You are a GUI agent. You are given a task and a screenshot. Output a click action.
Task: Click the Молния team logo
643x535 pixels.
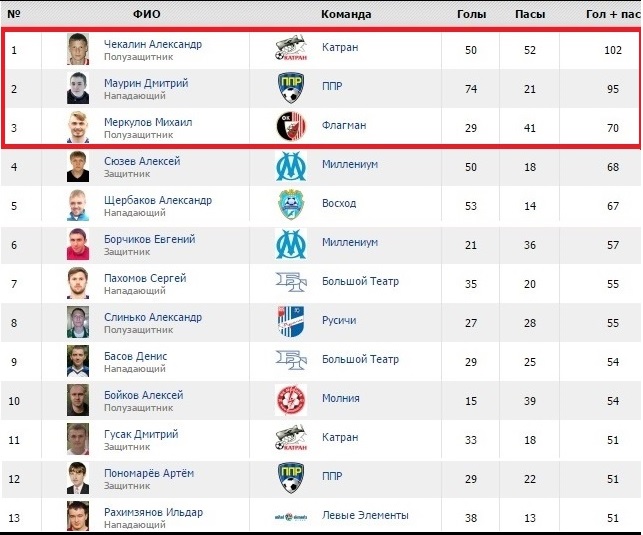291,400
